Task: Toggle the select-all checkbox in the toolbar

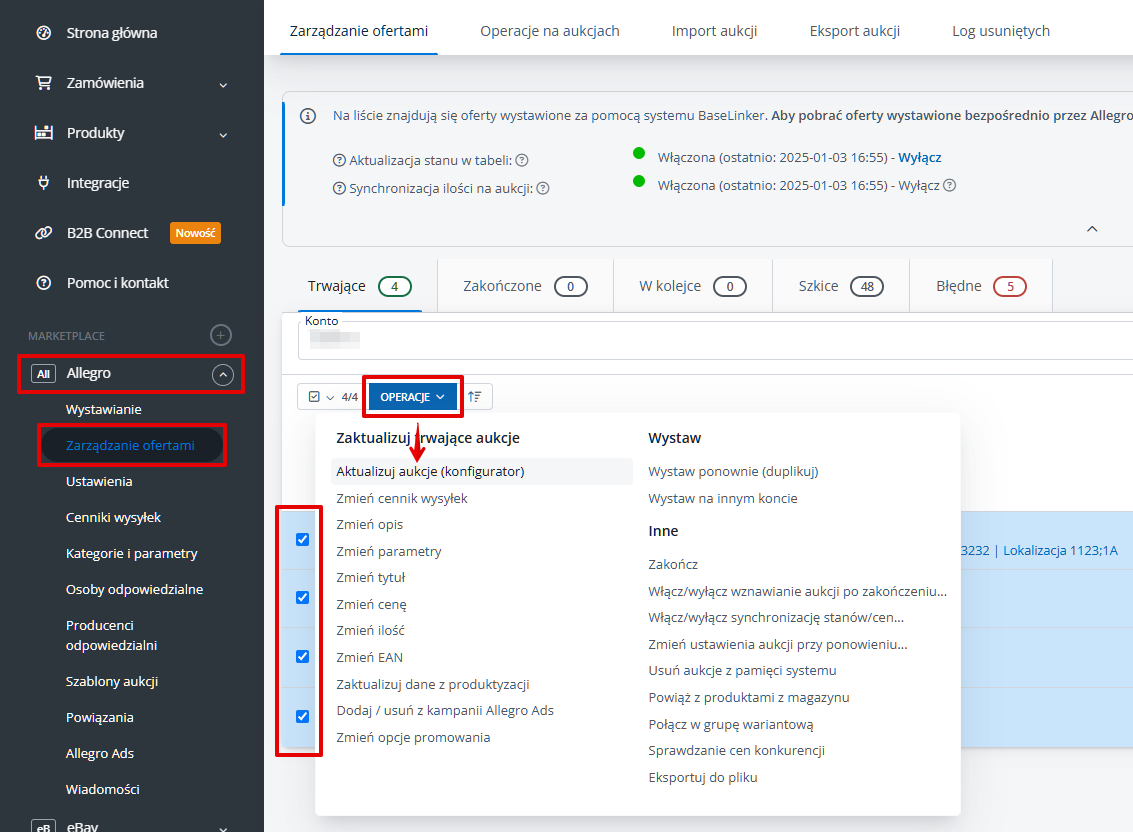Action: (314, 397)
